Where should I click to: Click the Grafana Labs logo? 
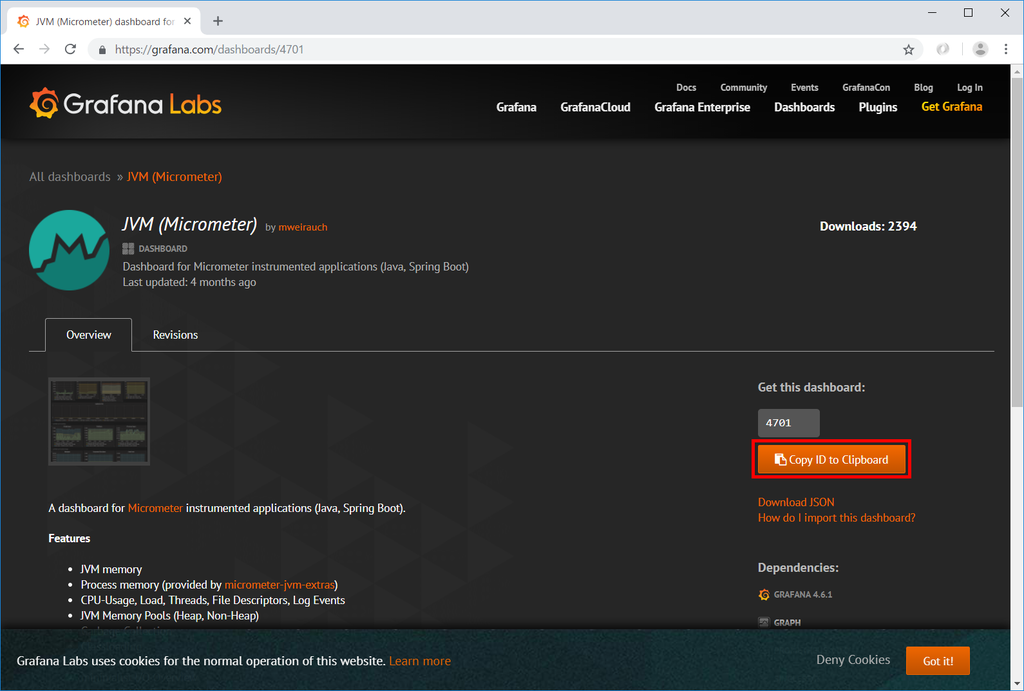coord(125,103)
